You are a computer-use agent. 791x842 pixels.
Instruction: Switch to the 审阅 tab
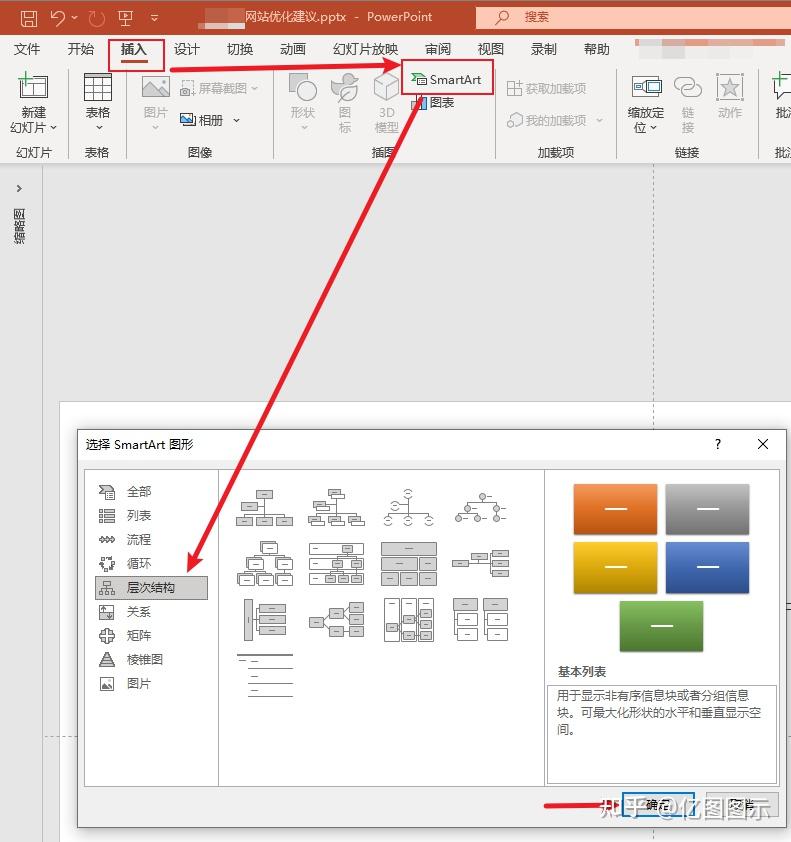coord(438,49)
